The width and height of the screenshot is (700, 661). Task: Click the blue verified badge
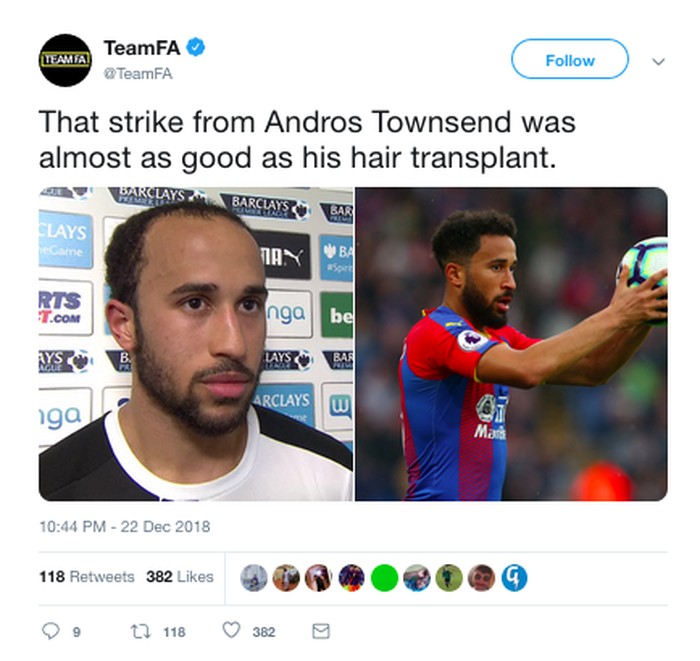[196, 47]
